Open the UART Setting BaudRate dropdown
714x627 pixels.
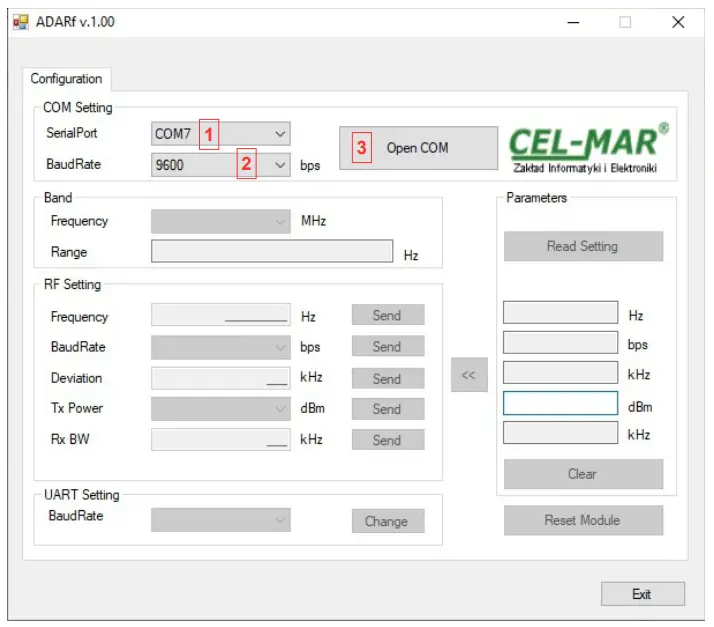220,520
